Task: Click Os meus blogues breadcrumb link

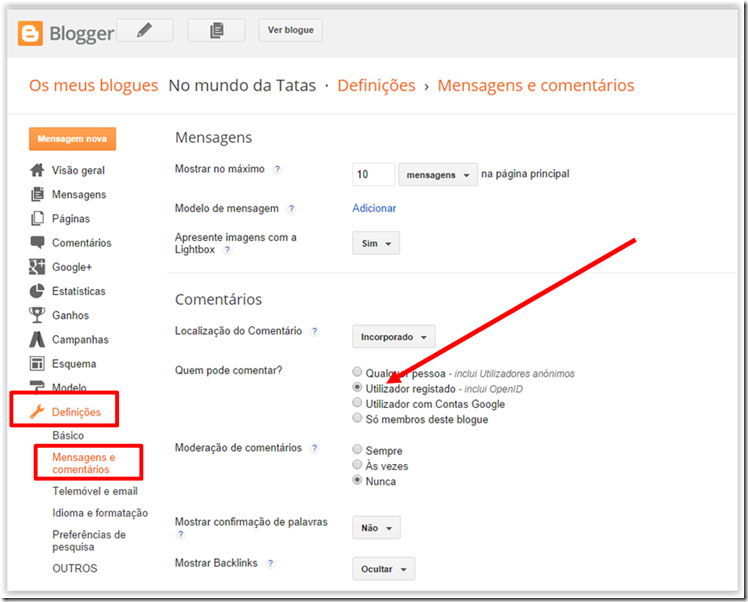Action: click(94, 85)
